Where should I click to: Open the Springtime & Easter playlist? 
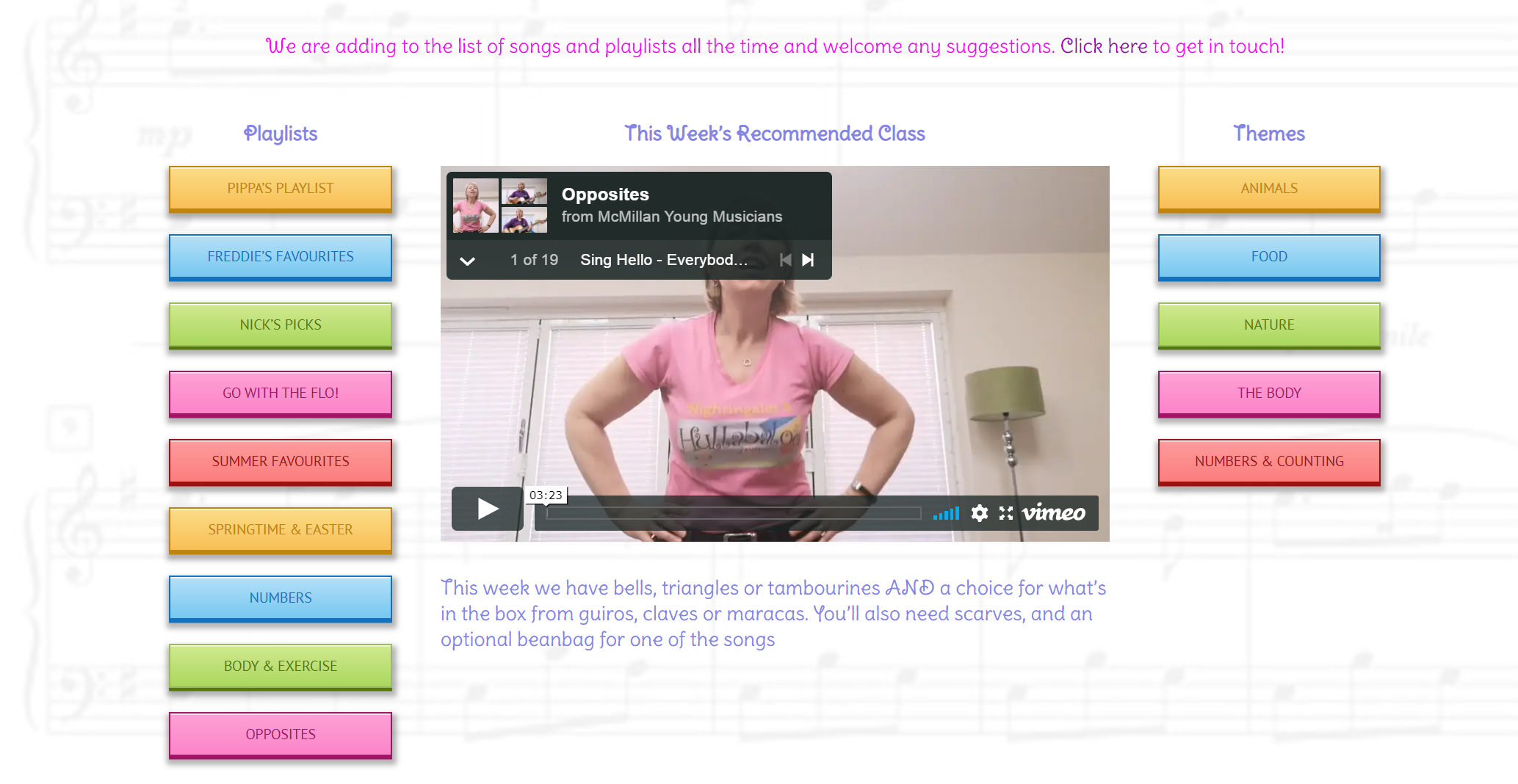[x=281, y=530]
